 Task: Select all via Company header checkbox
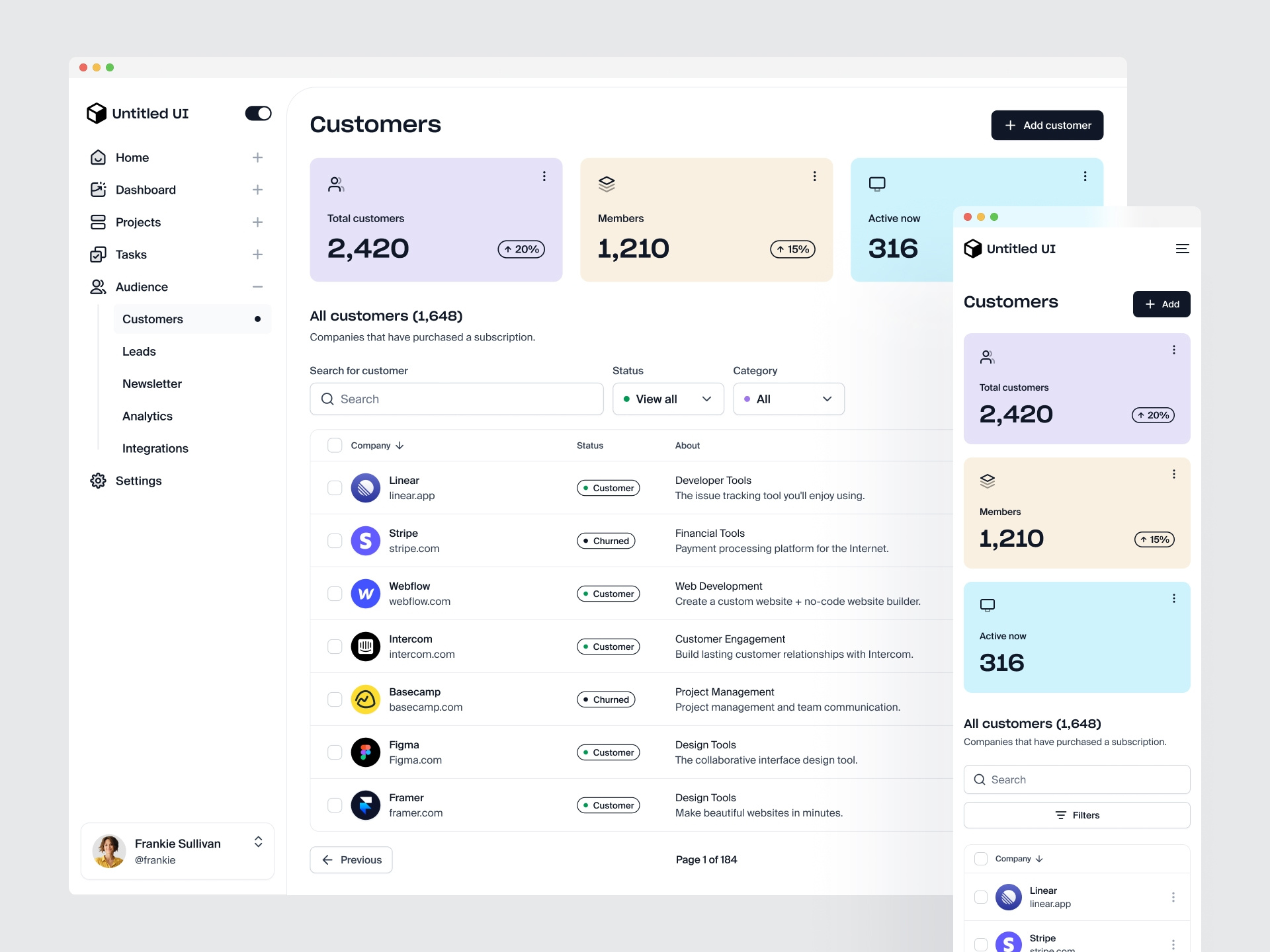click(x=335, y=446)
